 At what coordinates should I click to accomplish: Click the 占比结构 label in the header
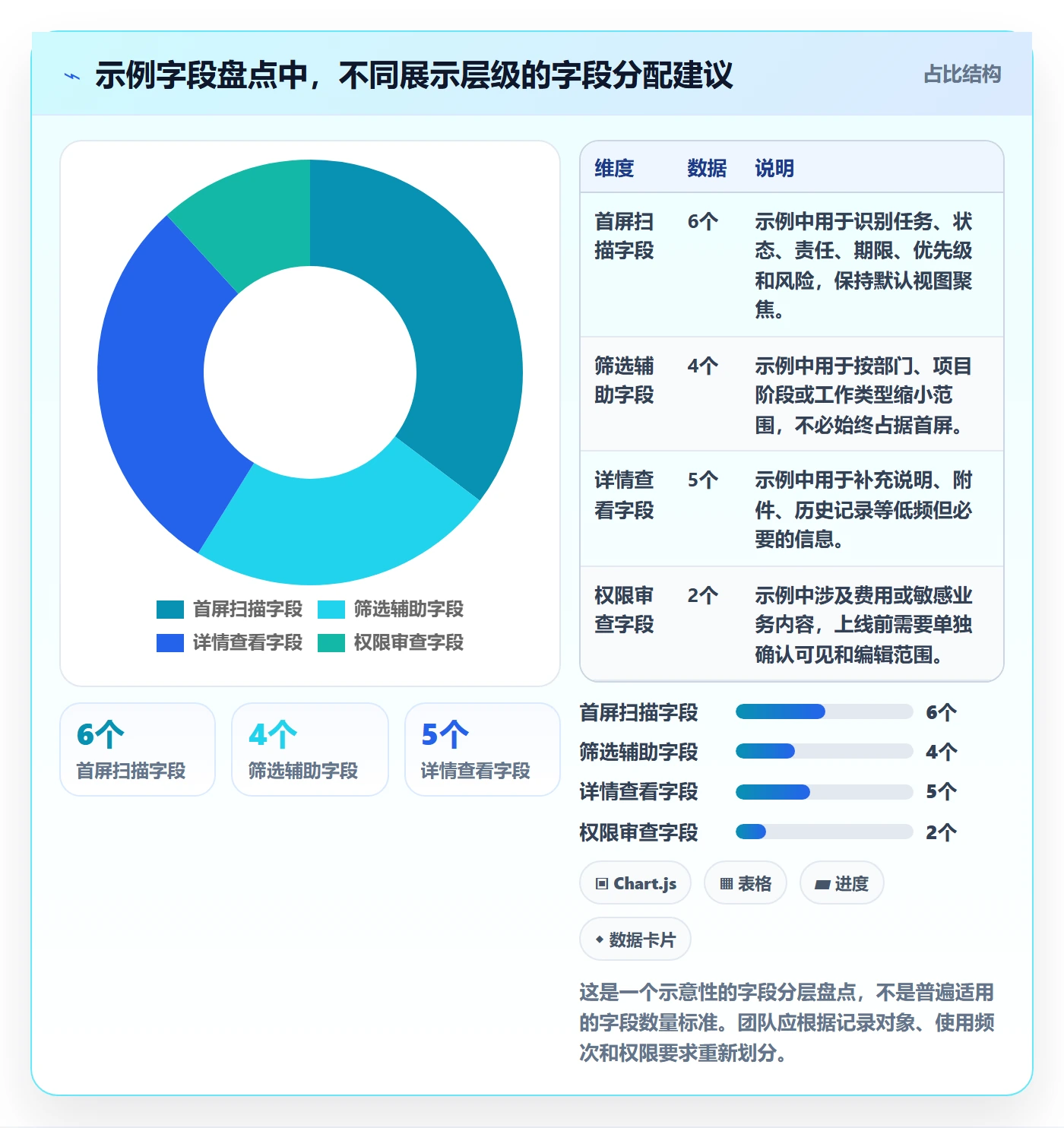tap(962, 74)
